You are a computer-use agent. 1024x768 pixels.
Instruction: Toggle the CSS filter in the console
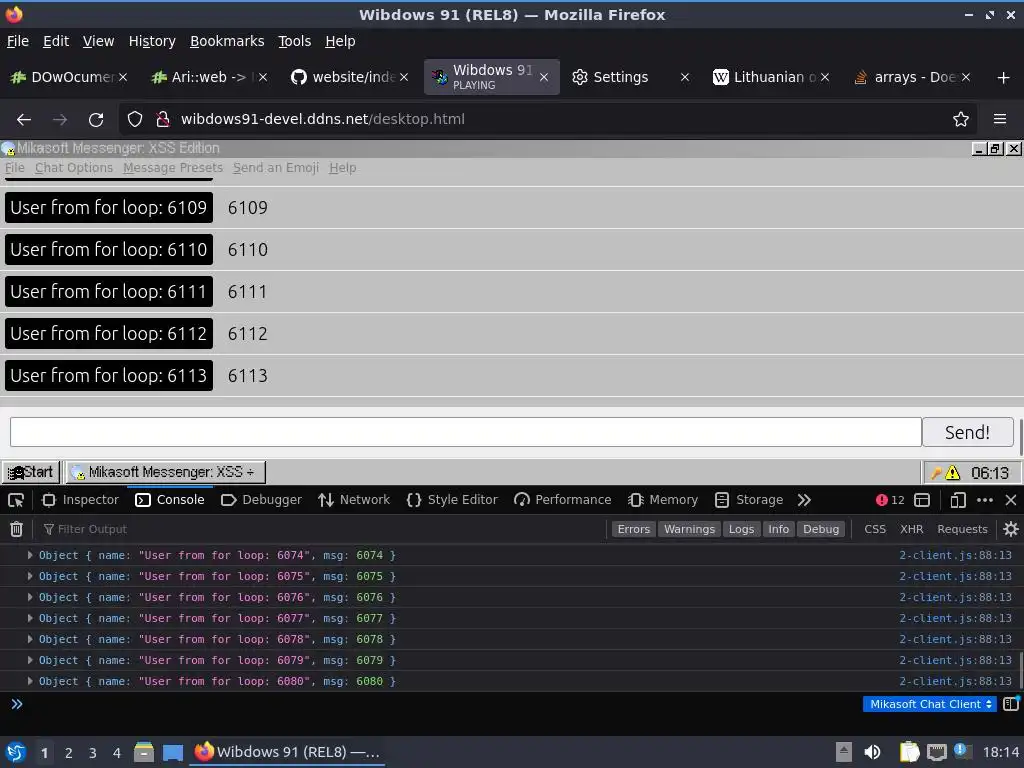click(x=875, y=529)
